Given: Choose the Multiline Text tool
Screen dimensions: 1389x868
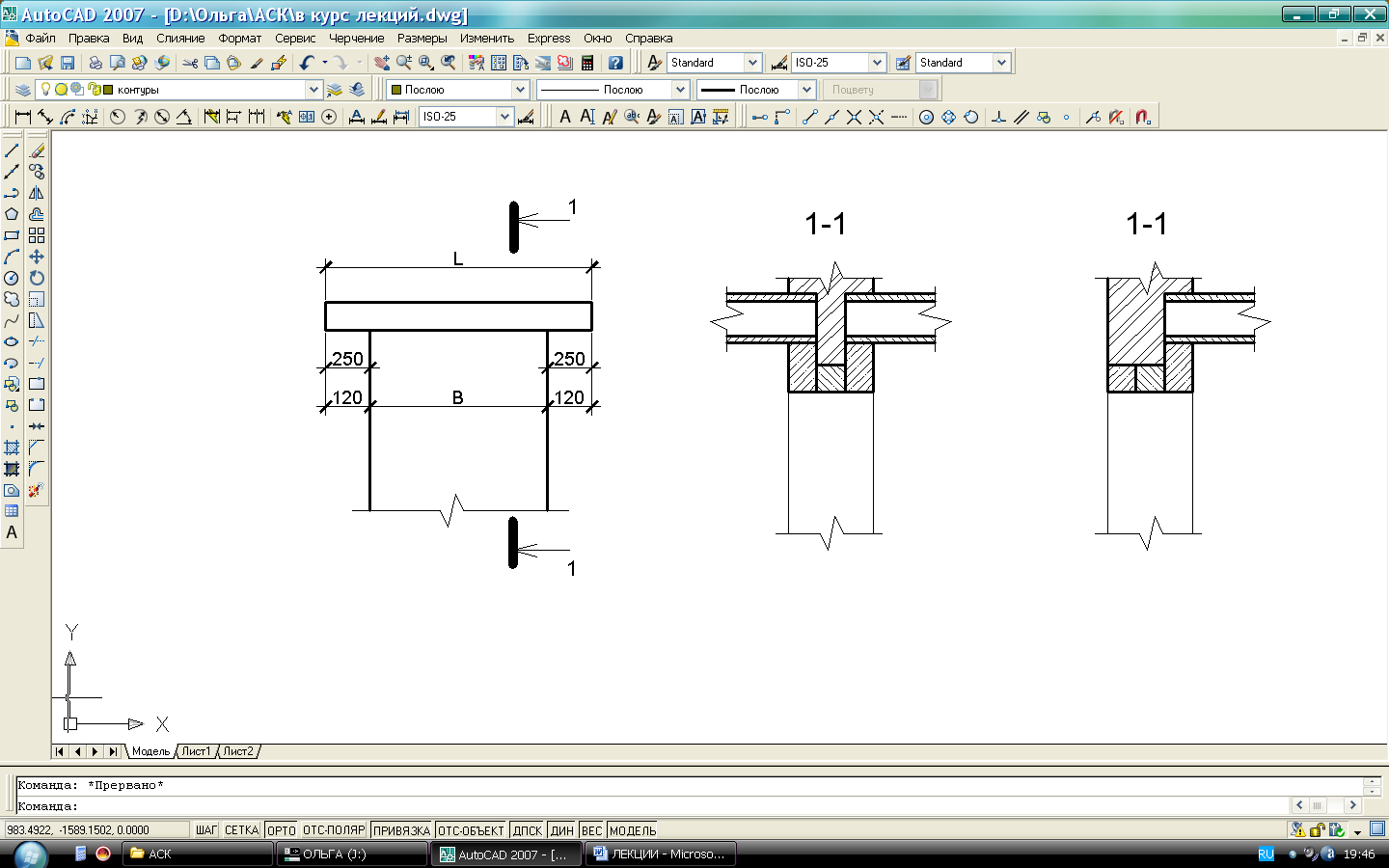Looking at the screenshot, I should coord(12,532).
